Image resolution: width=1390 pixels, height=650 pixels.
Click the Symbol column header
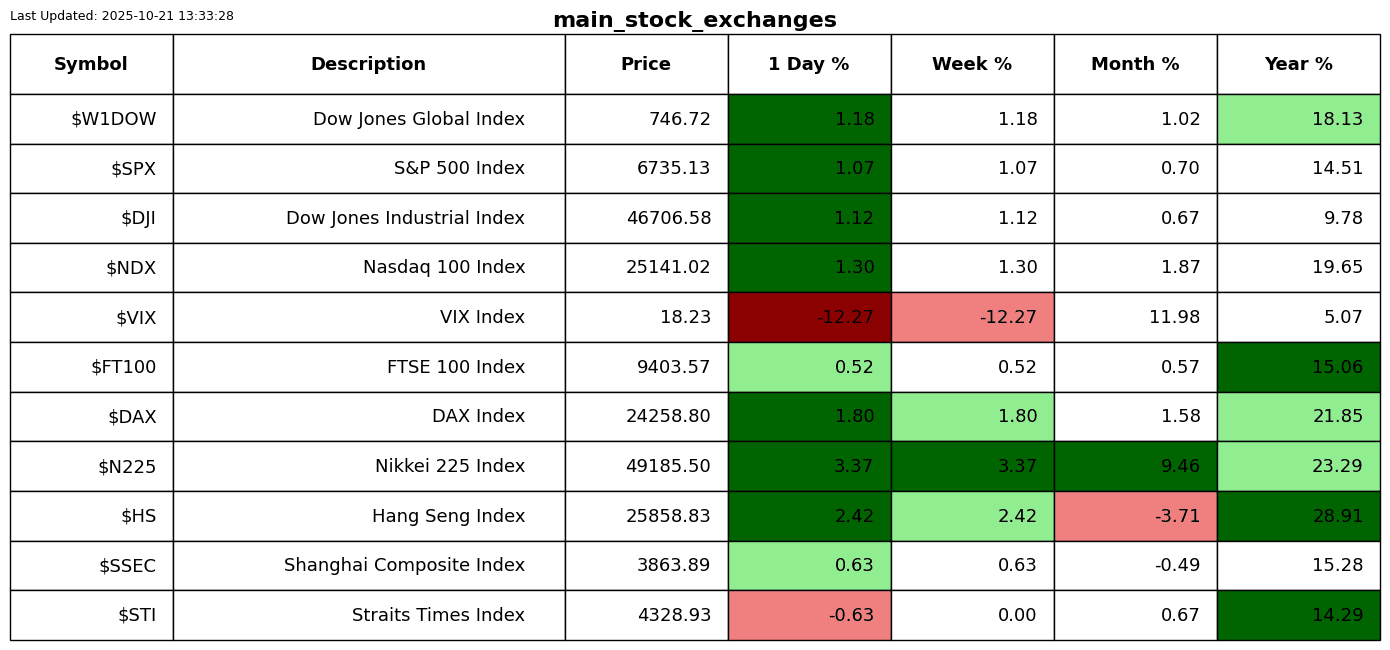pos(91,64)
